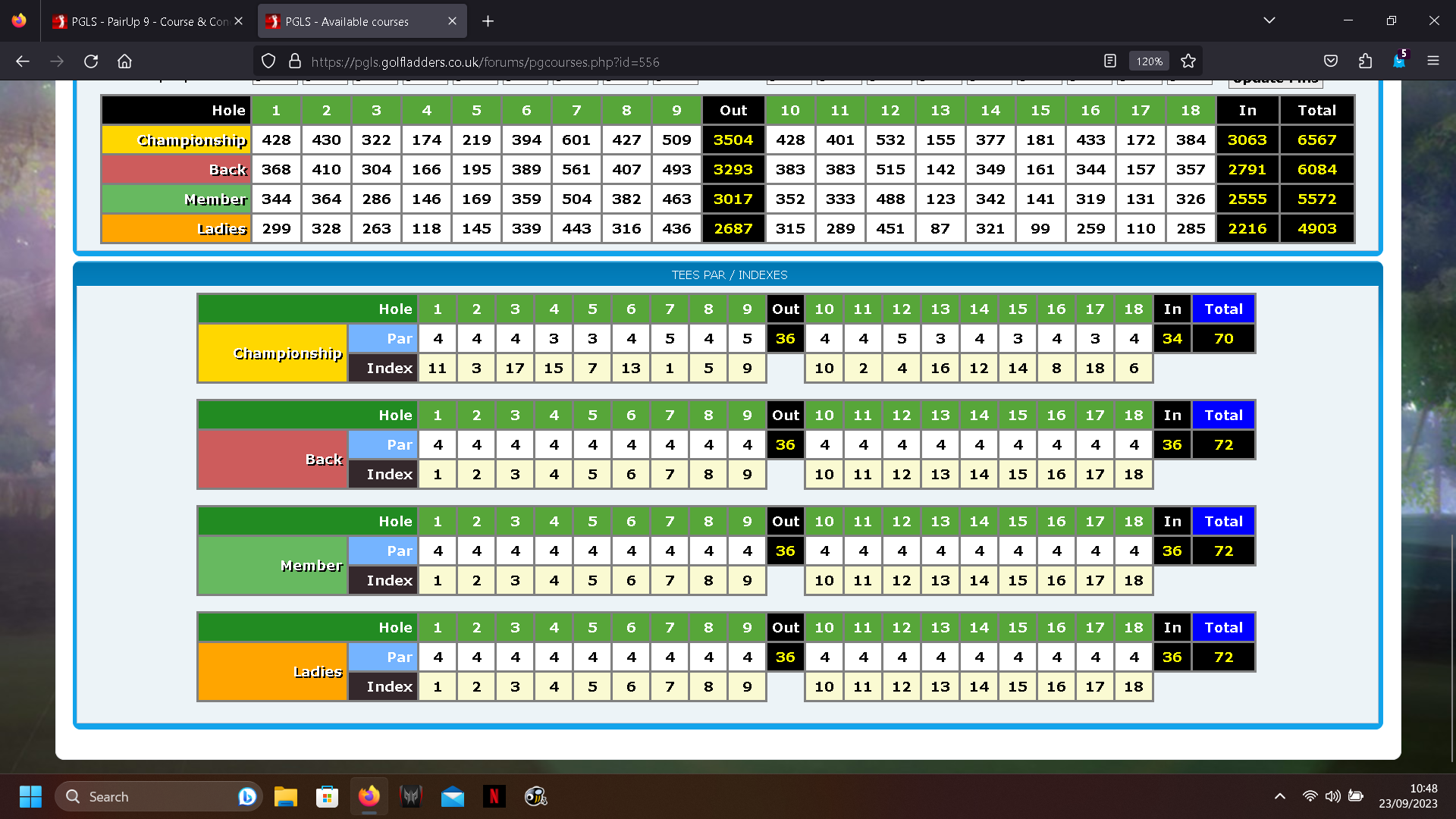This screenshot has height=819, width=1456.
Task: Click the Firefox shield tracking protection icon
Action: 268,61
